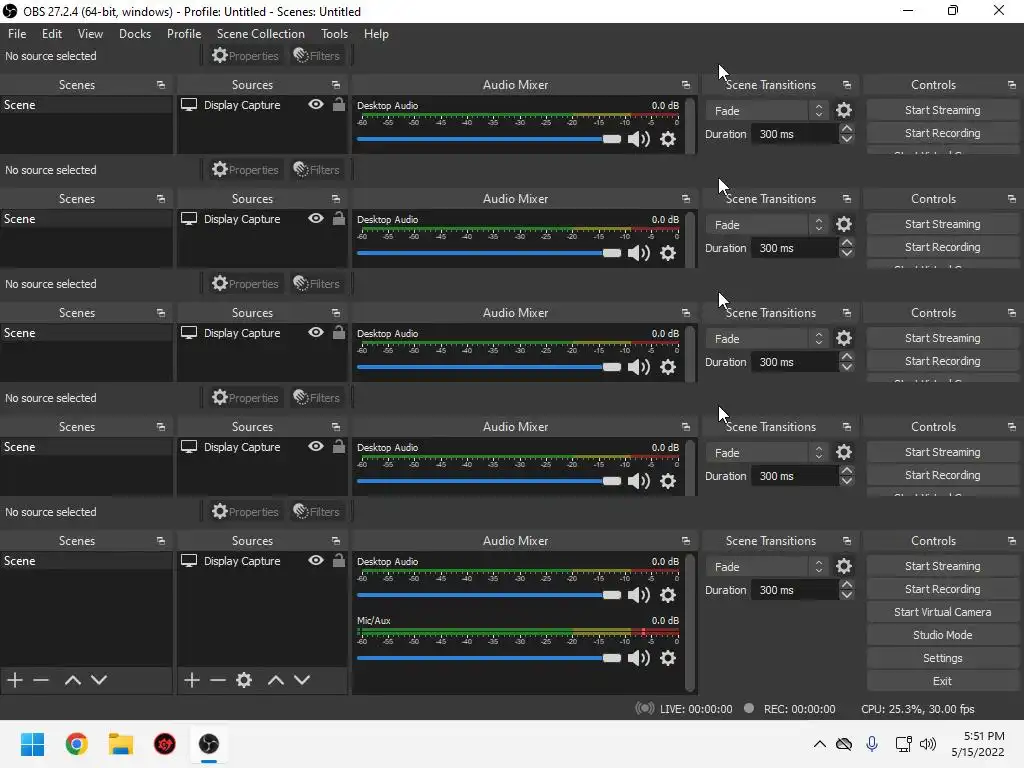Move the scene up with the Scenes toolbar arrow
This screenshot has height=768, width=1024.
click(72, 680)
